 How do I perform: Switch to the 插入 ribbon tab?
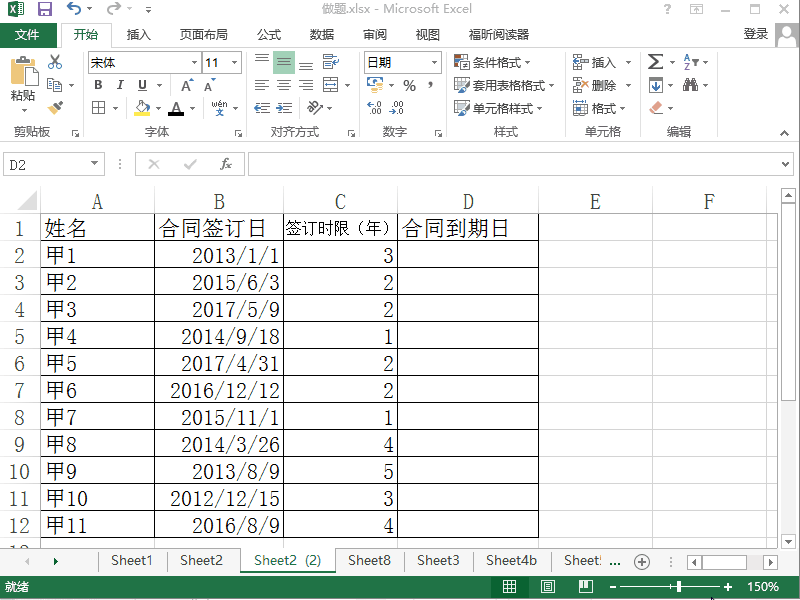[x=139, y=34]
